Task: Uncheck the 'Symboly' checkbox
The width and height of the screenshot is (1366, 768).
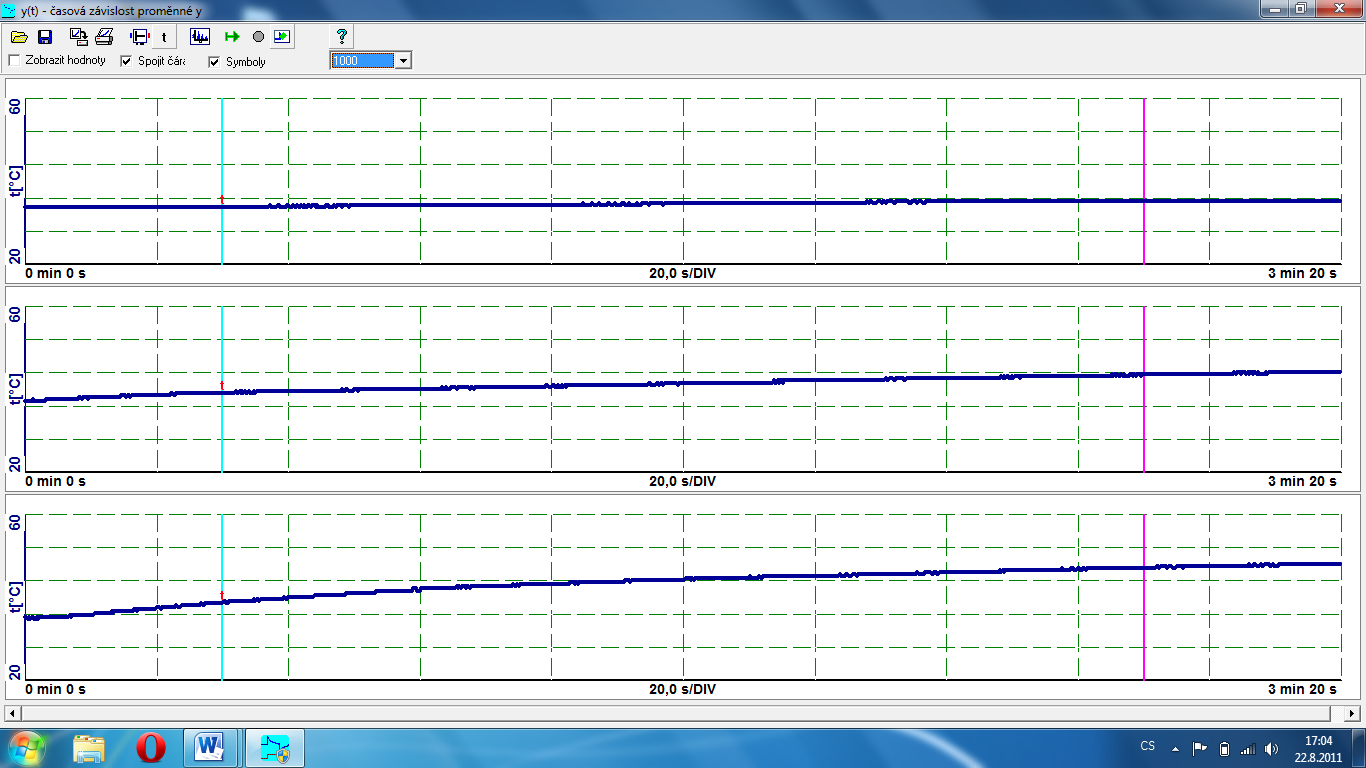Action: click(214, 62)
